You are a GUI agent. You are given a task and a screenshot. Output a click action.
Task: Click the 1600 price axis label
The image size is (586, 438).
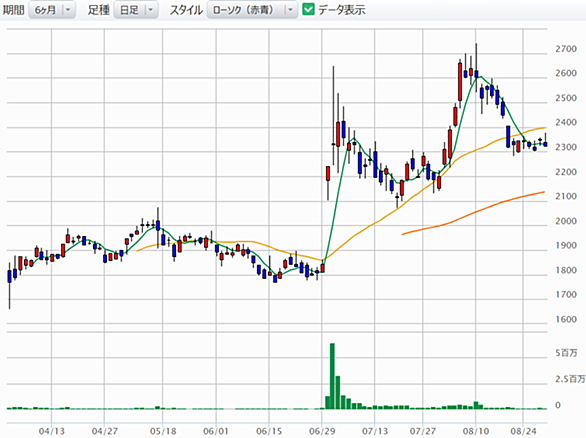pos(566,320)
